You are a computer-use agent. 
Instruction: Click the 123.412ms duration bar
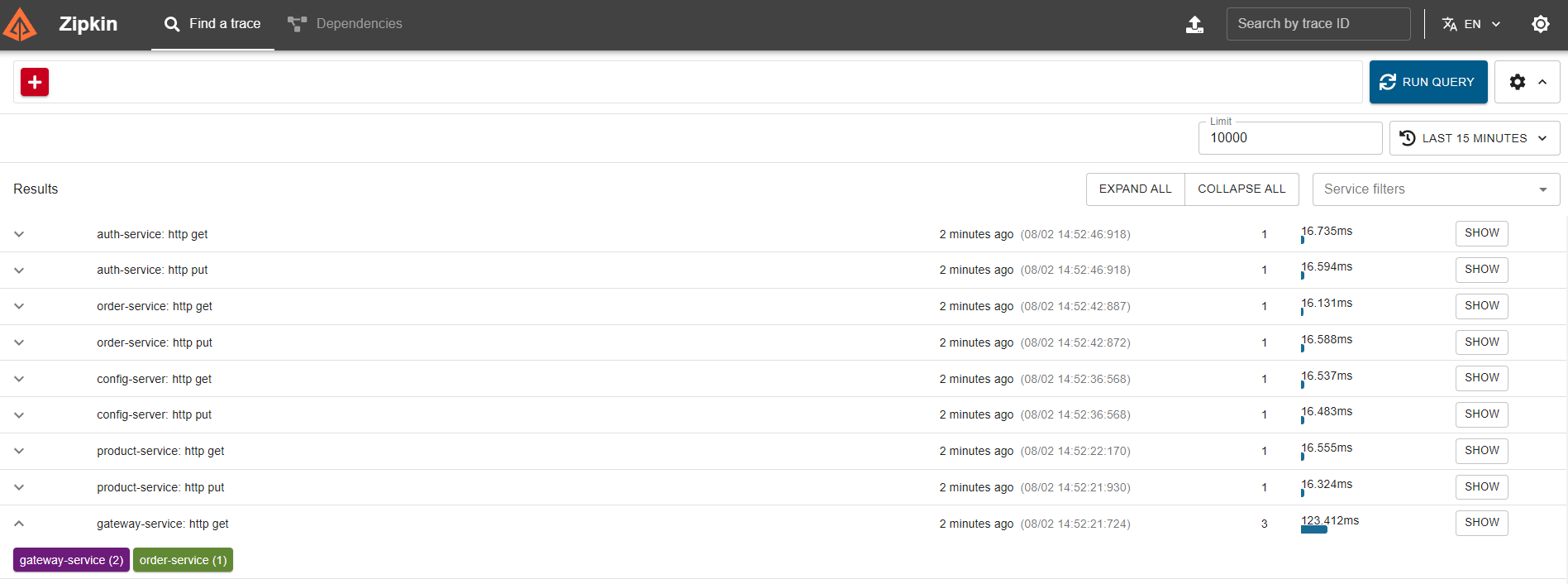(x=1314, y=529)
